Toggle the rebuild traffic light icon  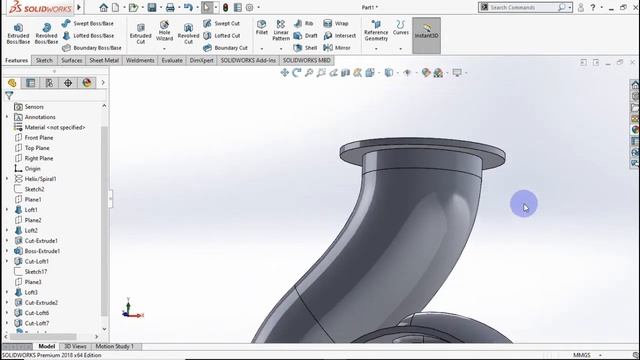pos(225,7)
